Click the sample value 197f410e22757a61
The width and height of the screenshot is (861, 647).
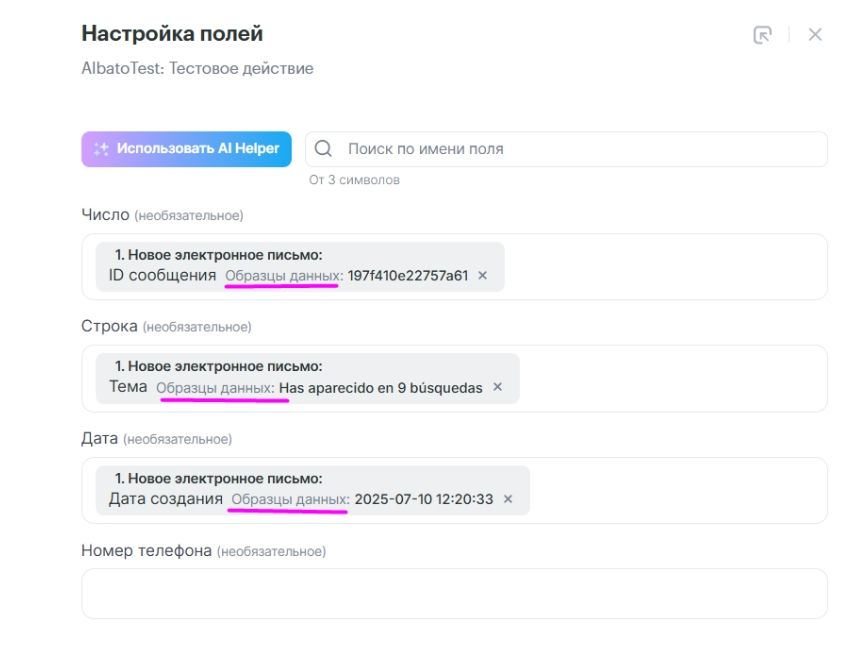[408, 276]
